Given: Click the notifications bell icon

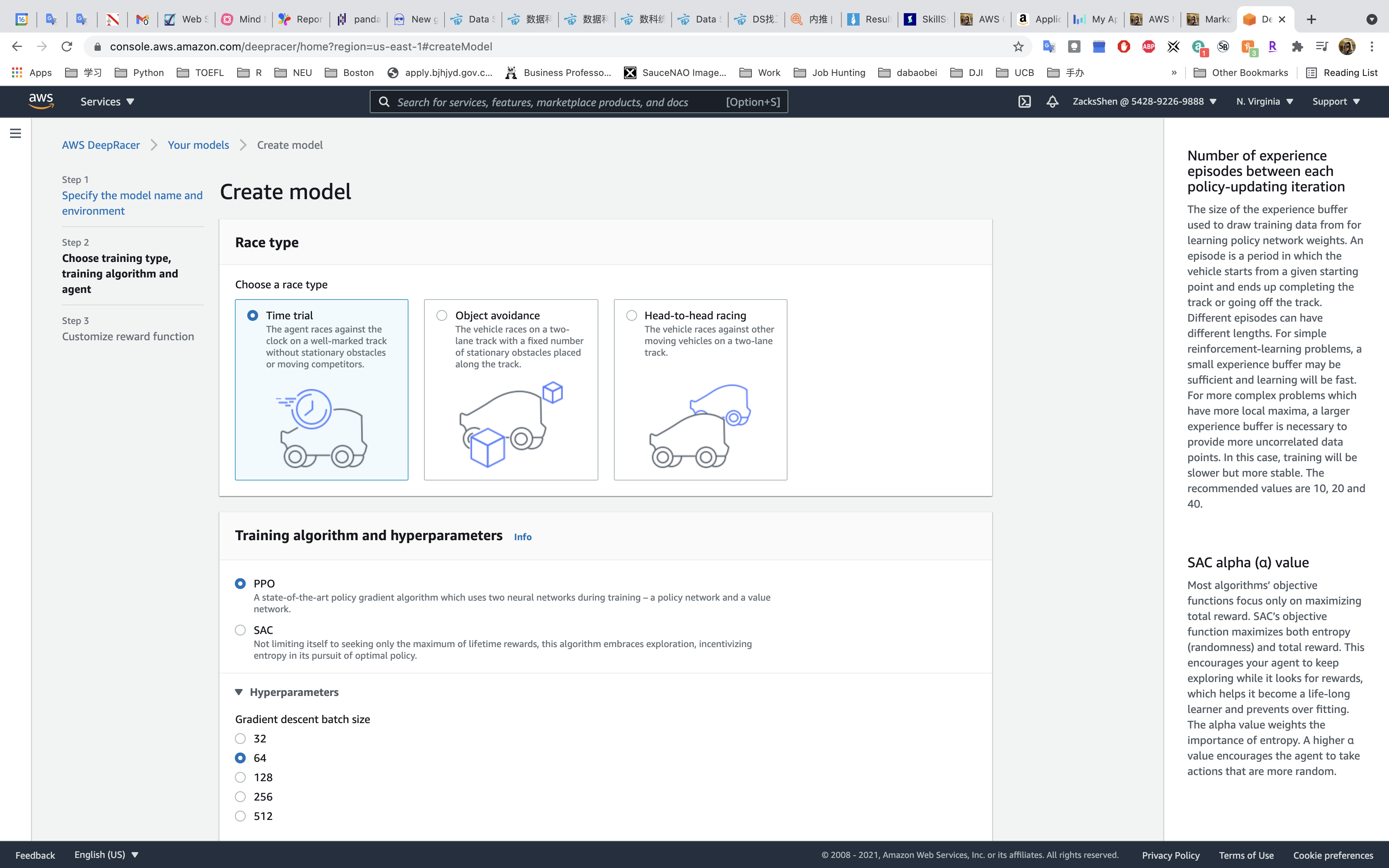Looking at the screenshot, I should tap(1052, 102).
